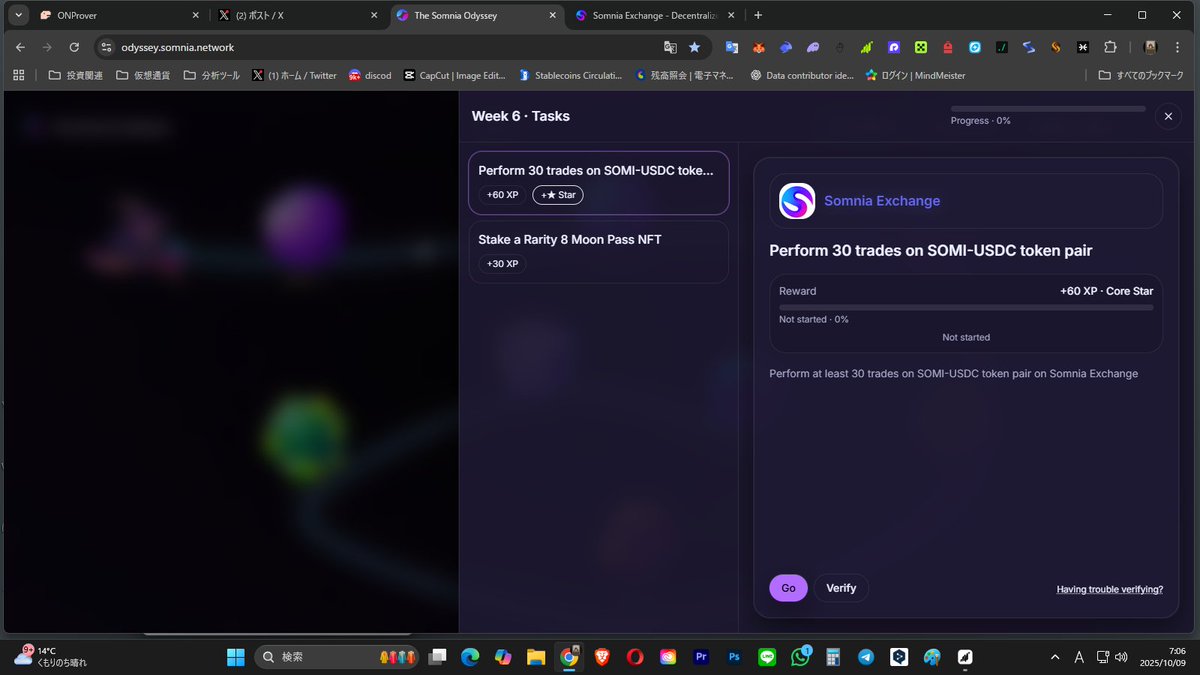Open the 'Having trouble verifying?' link
The width and height of the screenshot is (1200, 675).
click(x=1109, y=589)
